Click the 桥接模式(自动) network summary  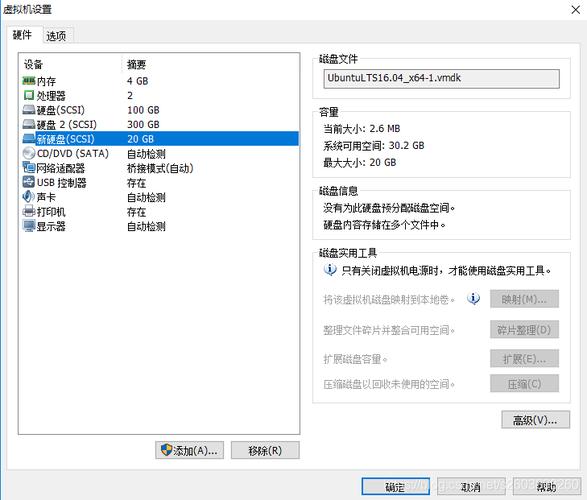[x=160, y=168]
